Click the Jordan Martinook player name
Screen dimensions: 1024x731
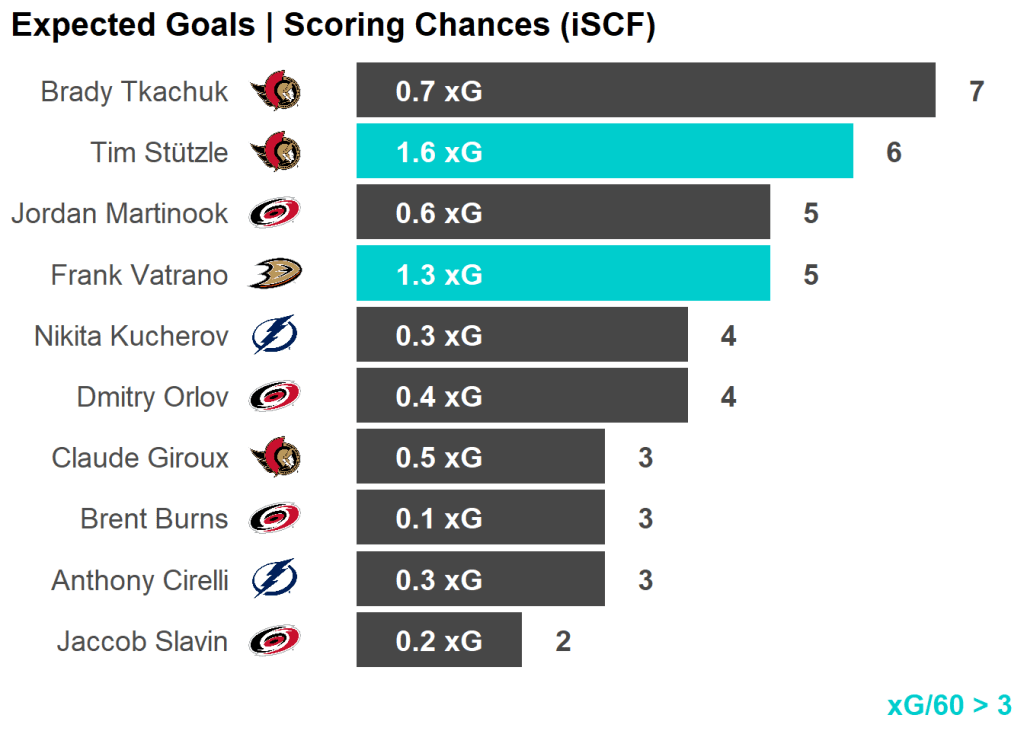click(119, 213)
